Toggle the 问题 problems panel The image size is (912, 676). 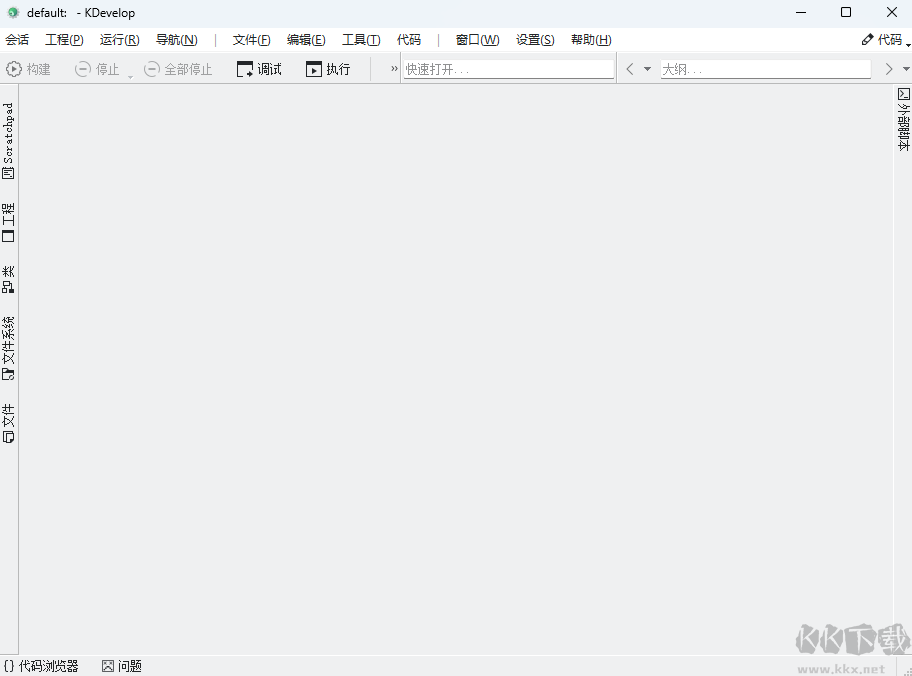[x=120, y=665]
